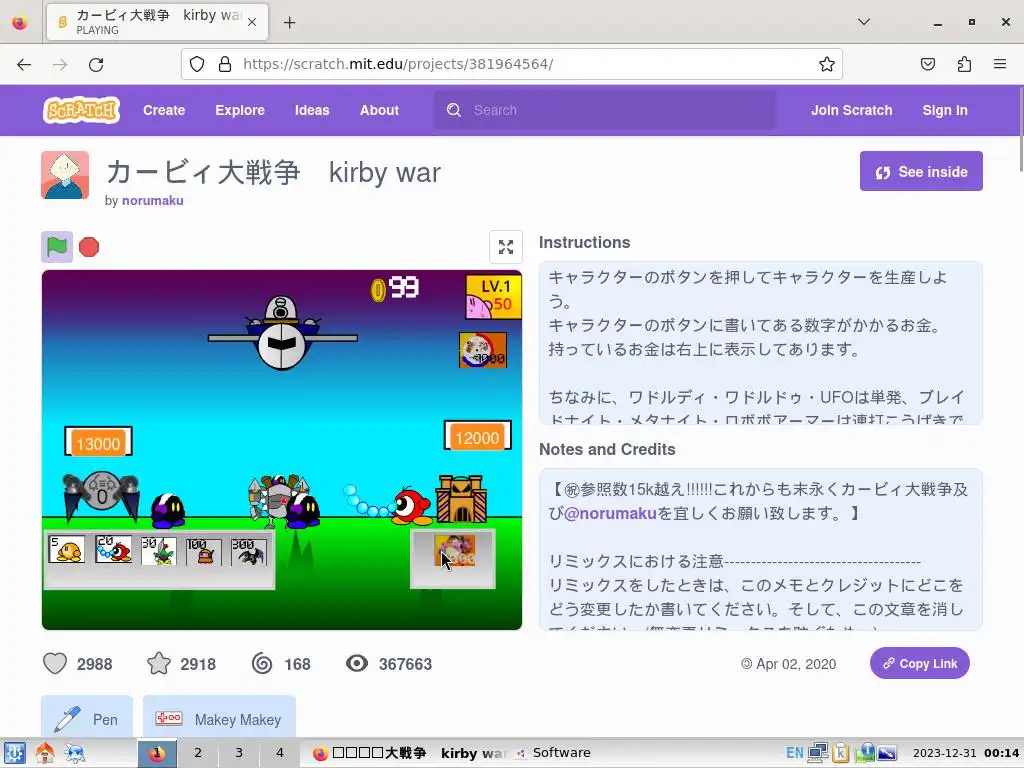Focus the Scratch search field
Screen dimensions: 1024x768
coord(605,110)
